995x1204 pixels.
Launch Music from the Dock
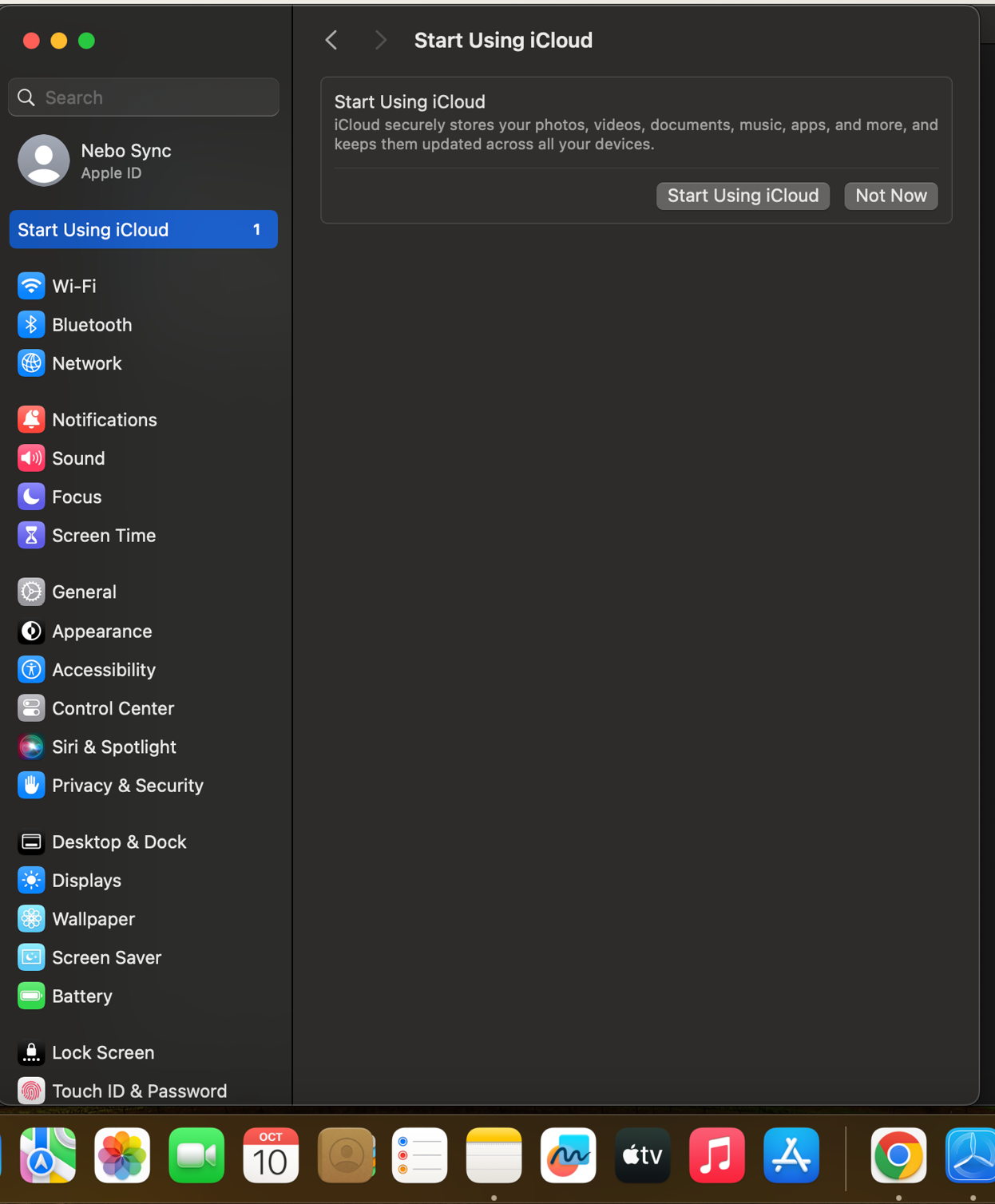click(717, 1155)
